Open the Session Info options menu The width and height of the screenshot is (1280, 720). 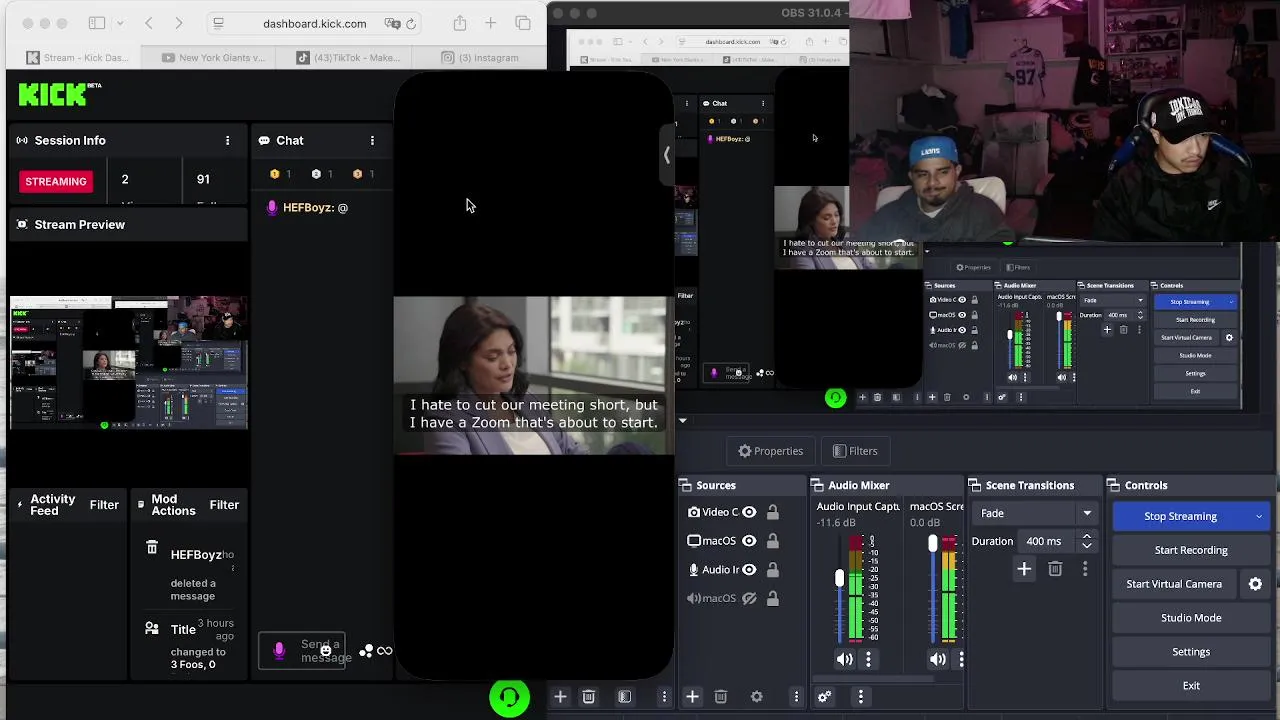point(227,141)
